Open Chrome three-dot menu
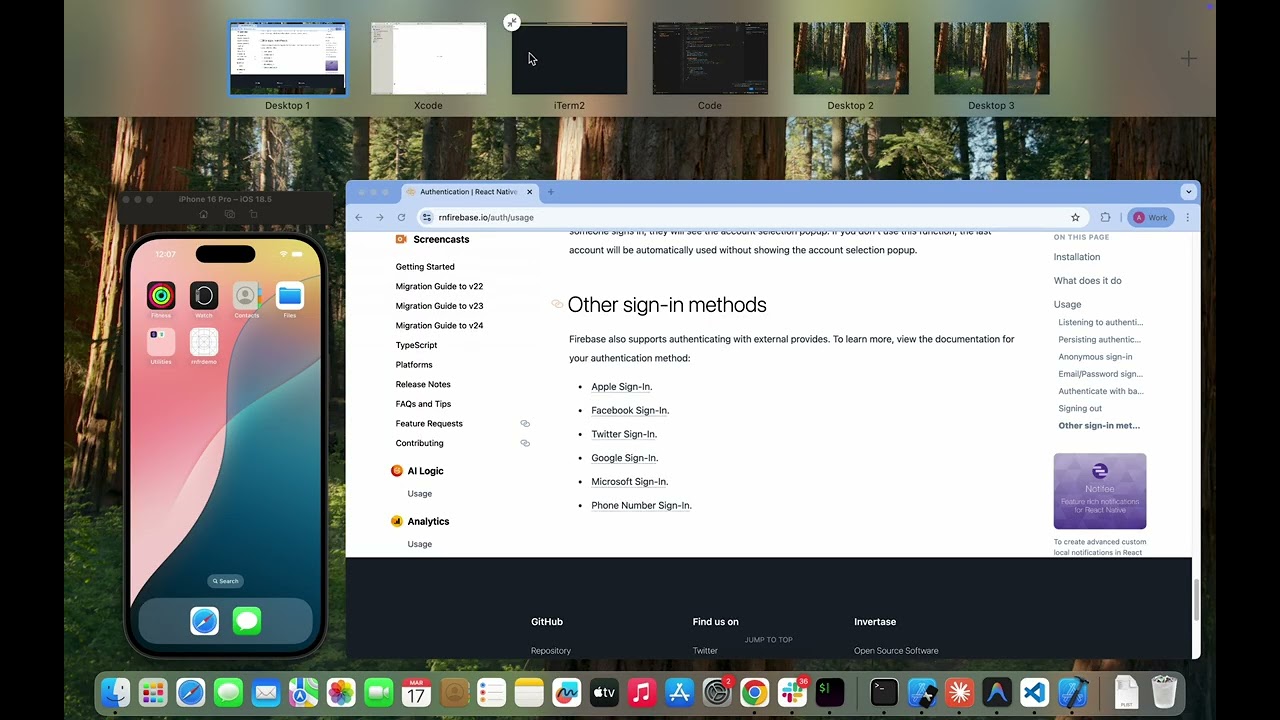 (x=1188, y=217)
